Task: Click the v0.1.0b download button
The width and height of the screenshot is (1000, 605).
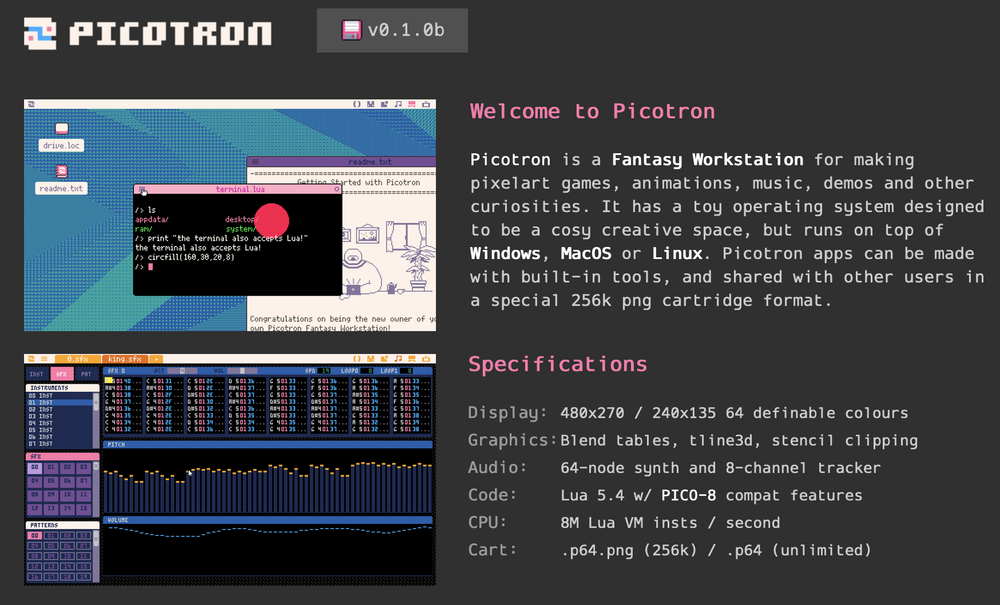Action: (x=392, y=30)
